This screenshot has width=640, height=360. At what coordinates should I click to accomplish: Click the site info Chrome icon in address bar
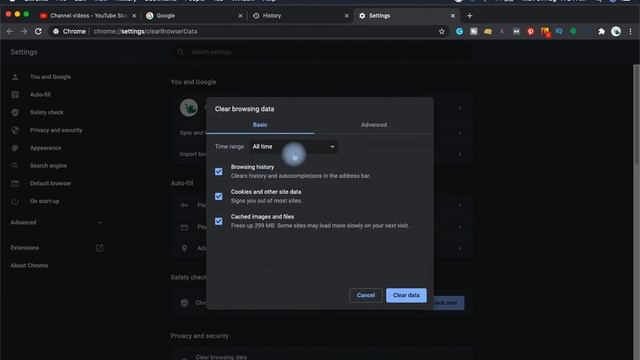click(x=56, y=31)
